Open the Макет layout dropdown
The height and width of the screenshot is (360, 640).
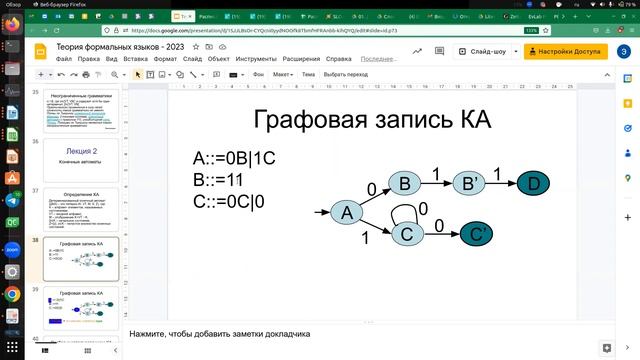click(x=283, y=75)
